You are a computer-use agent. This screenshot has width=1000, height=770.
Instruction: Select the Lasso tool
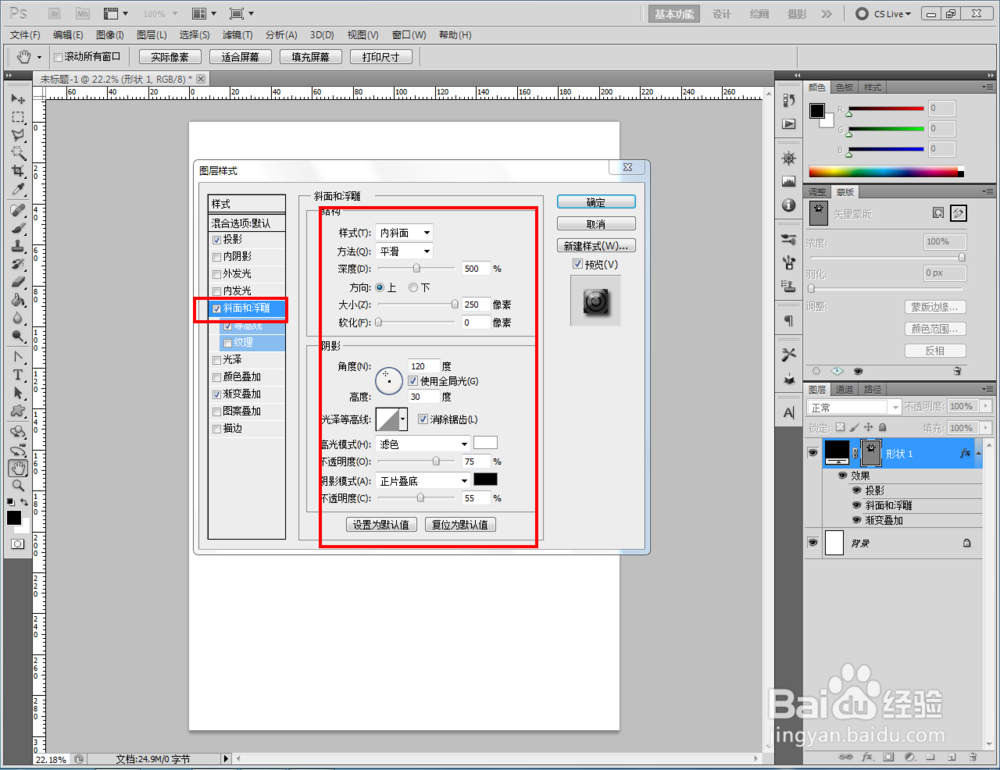click(18, 135)
